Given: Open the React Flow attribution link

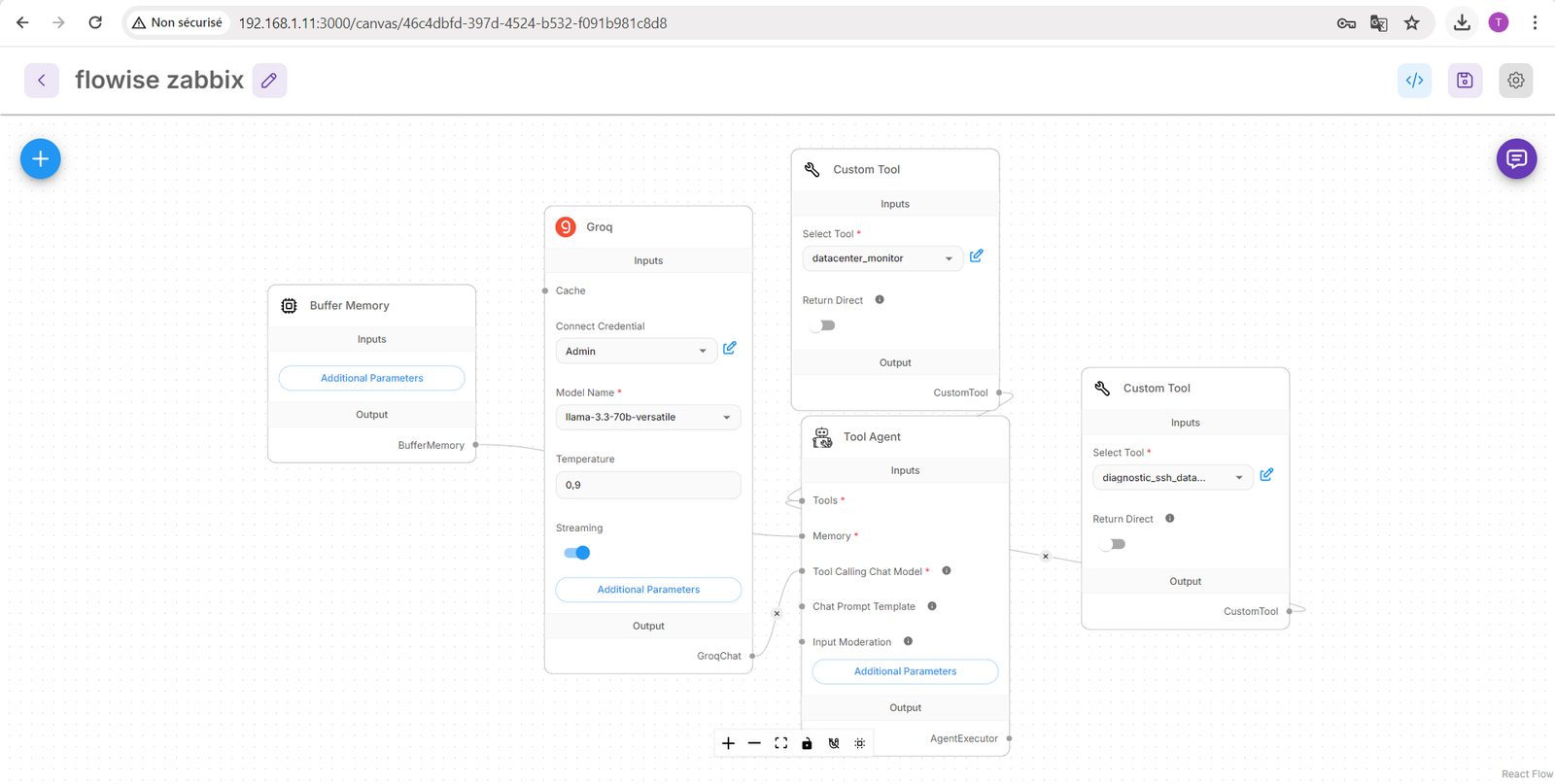Looking at the screenshot, I should coord(1527,774).
